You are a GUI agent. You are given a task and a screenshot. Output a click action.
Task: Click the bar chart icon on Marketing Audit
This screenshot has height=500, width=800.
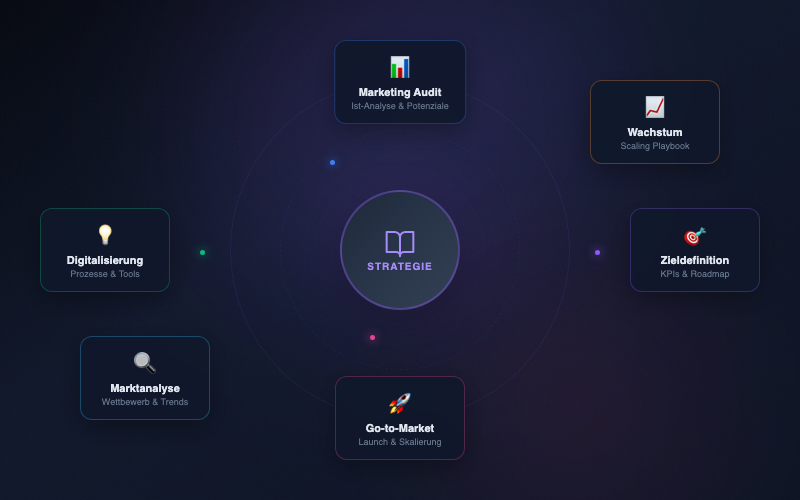coord(400,67)
